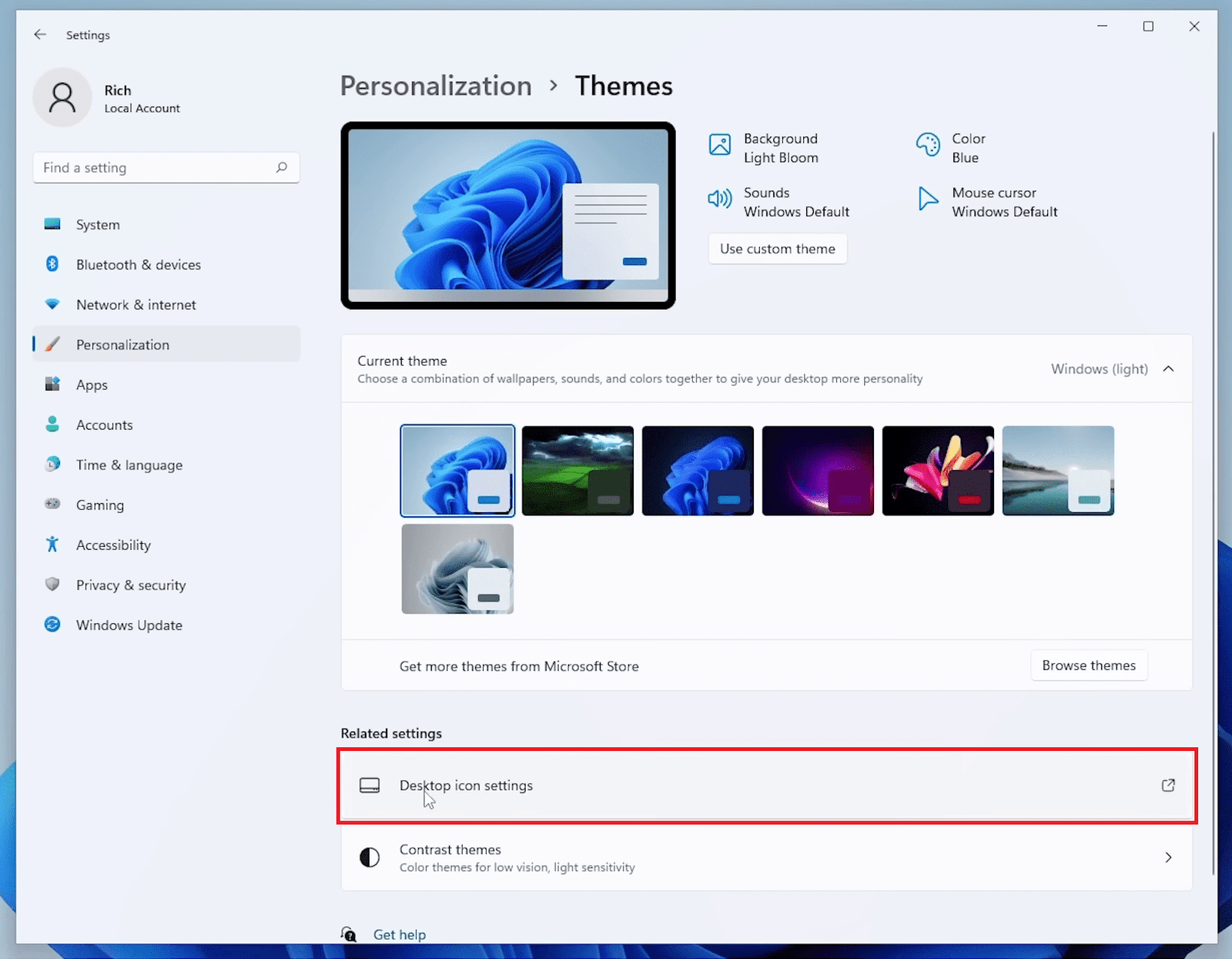
Task: Open Get help link
Action: pos(400,934)
